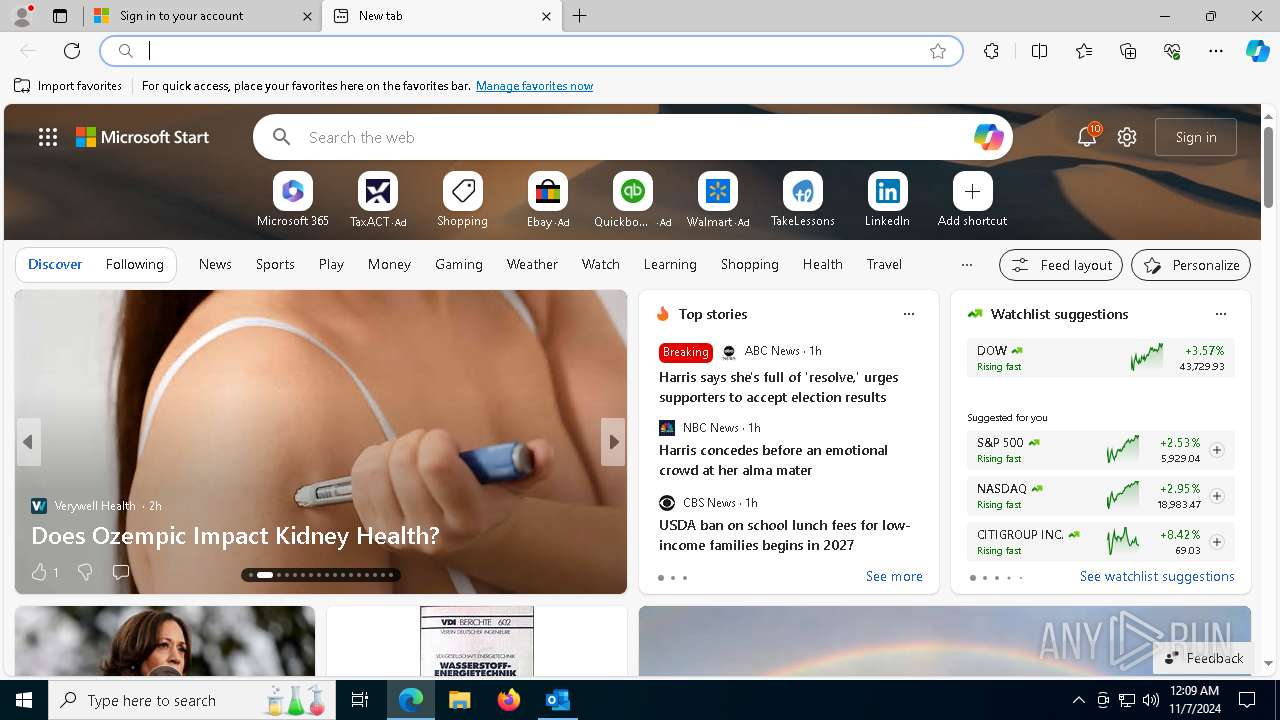Open Windows Start menu
The width and height of the screenshot is (1280, 720).
click(x=24, y=700)
